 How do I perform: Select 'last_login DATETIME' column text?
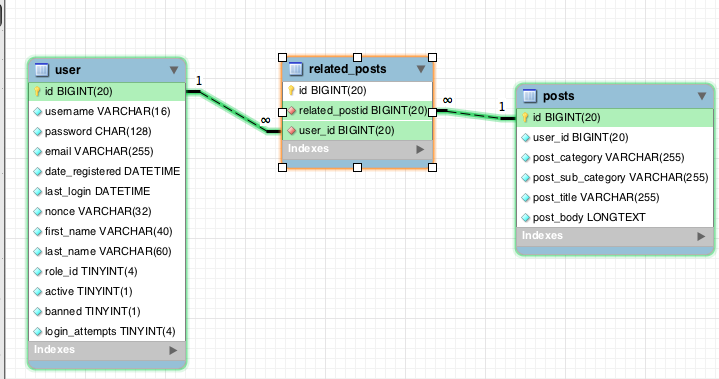pyautogui.click(x=98, y=192)
